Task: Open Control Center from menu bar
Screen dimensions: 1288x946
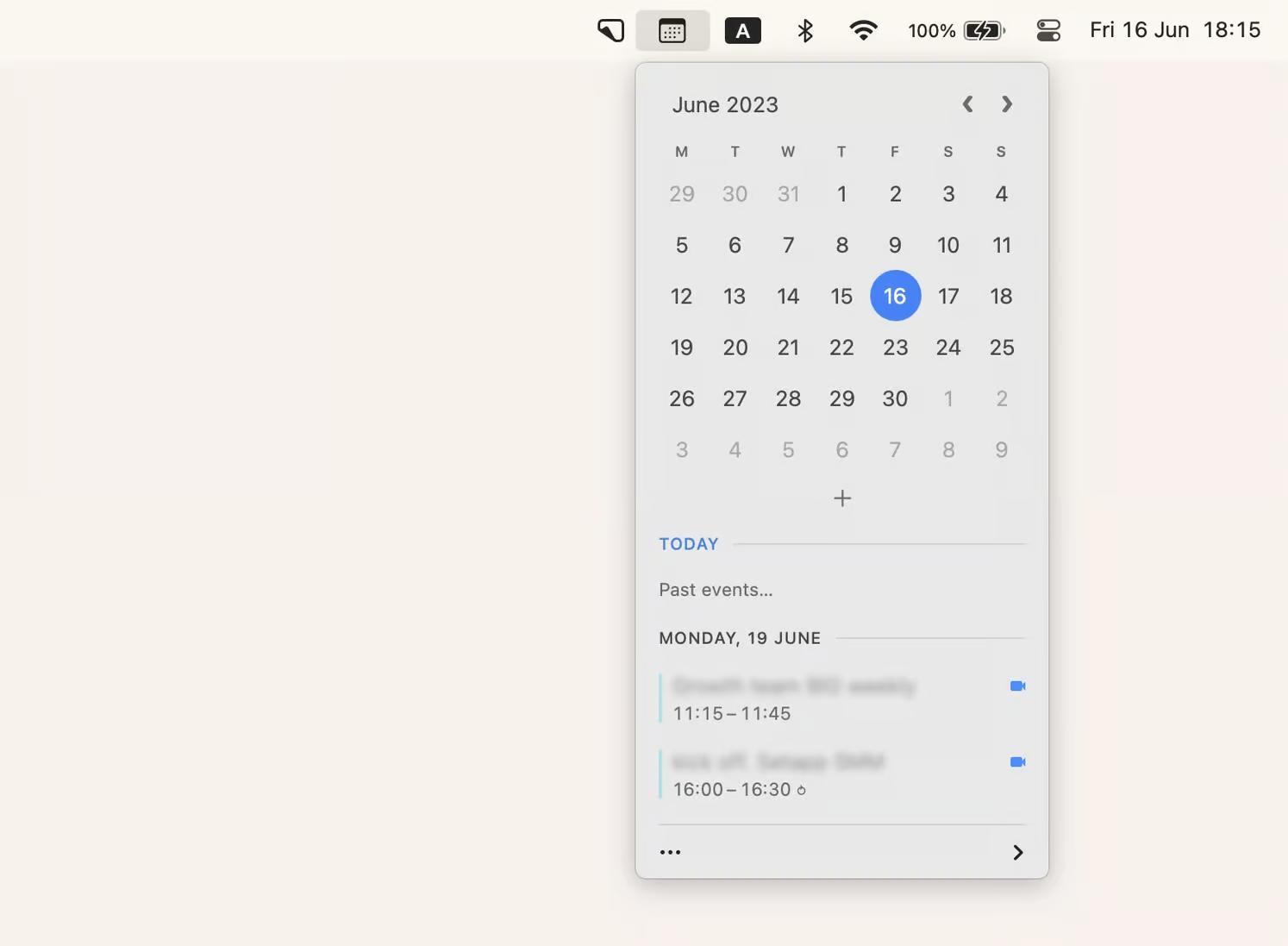Action: click(x=1048, y=31)
